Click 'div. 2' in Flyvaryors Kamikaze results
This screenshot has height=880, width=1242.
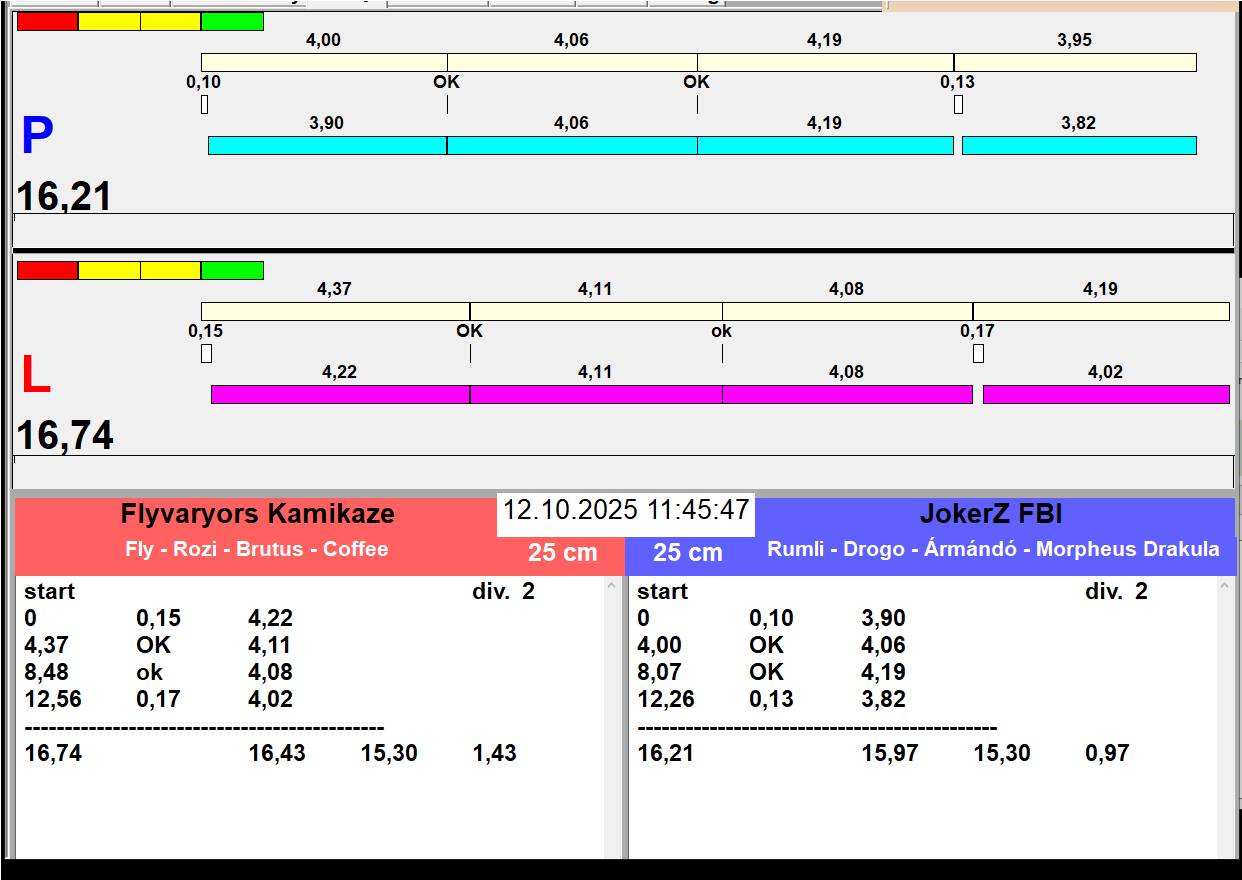click(503, 592)
